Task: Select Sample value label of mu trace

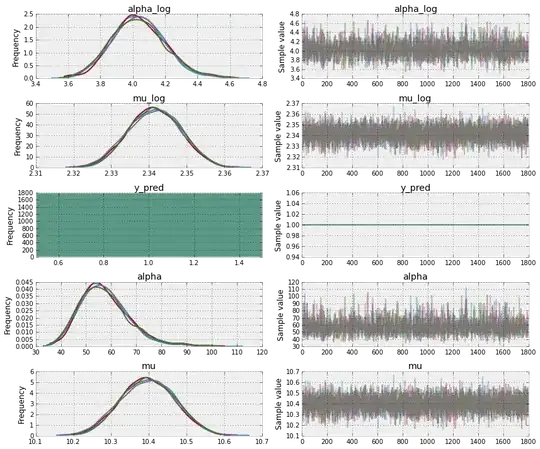Action: [278, 404]
